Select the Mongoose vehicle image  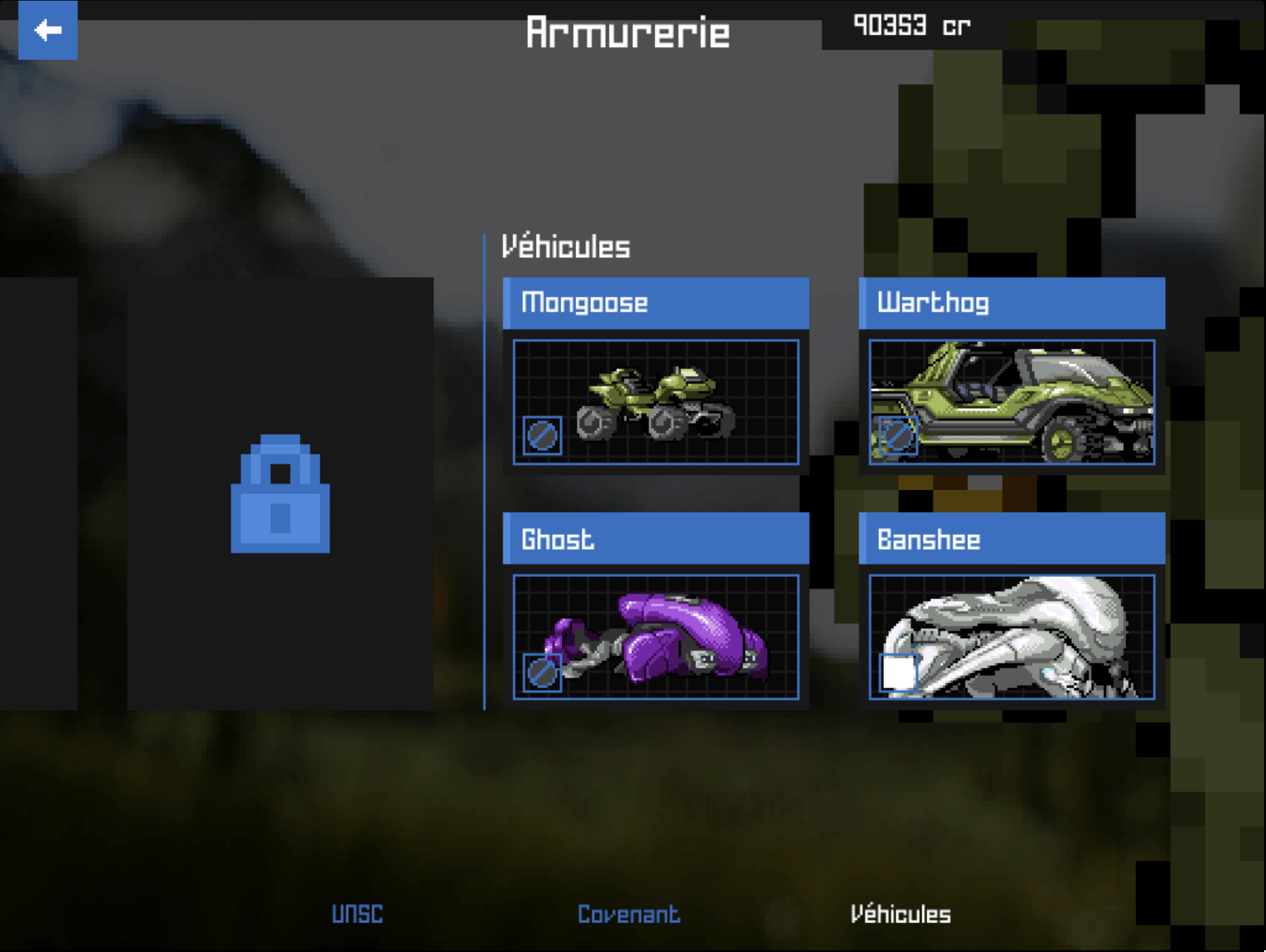656,402
